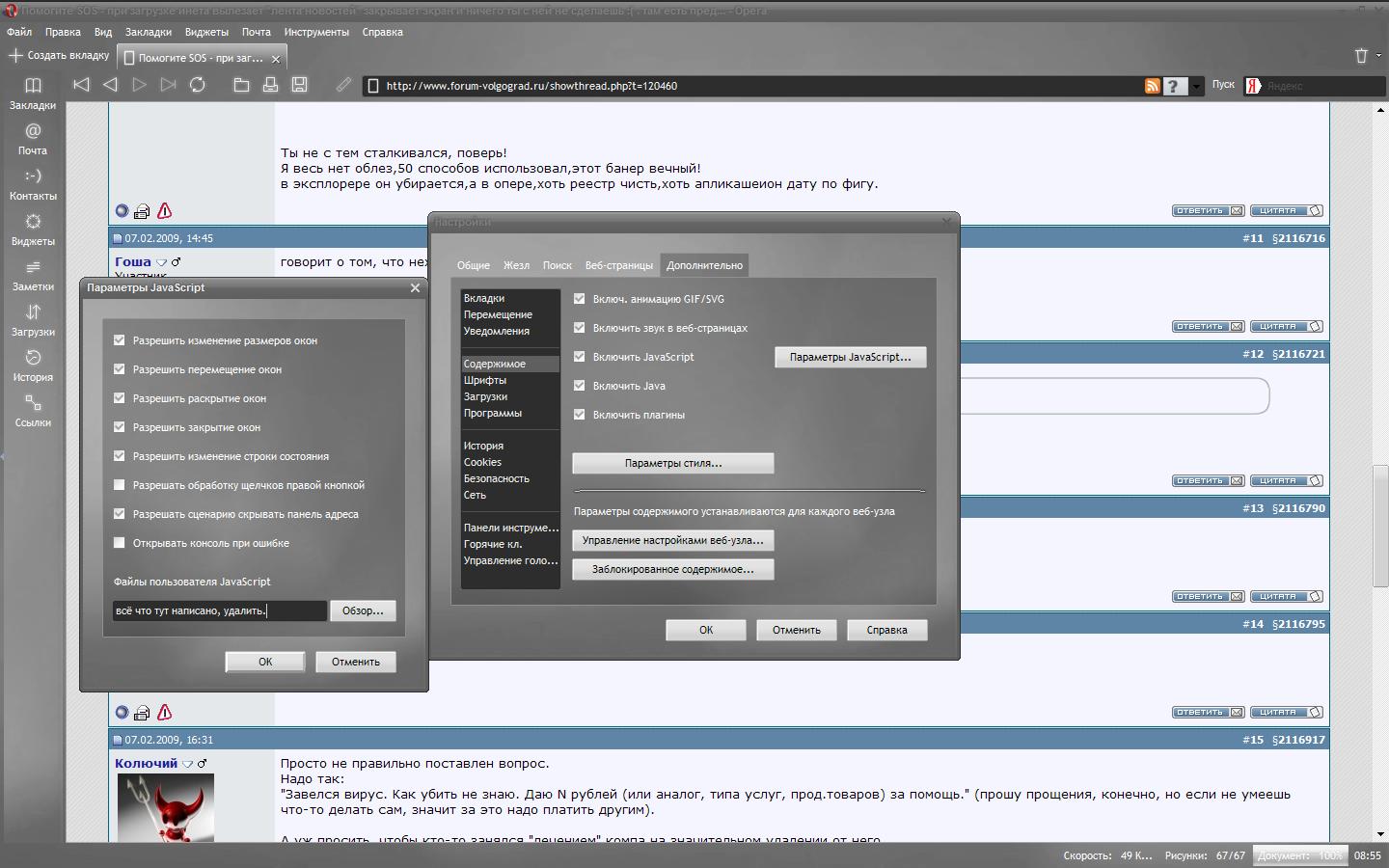1389x868 pixels.
Task: Click the Яндекс search field
Action: (x=1323, y=86)
